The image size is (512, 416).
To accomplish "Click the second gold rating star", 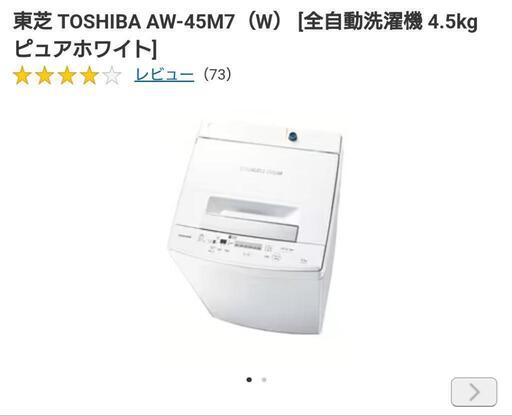I will (x=45, y=75).
